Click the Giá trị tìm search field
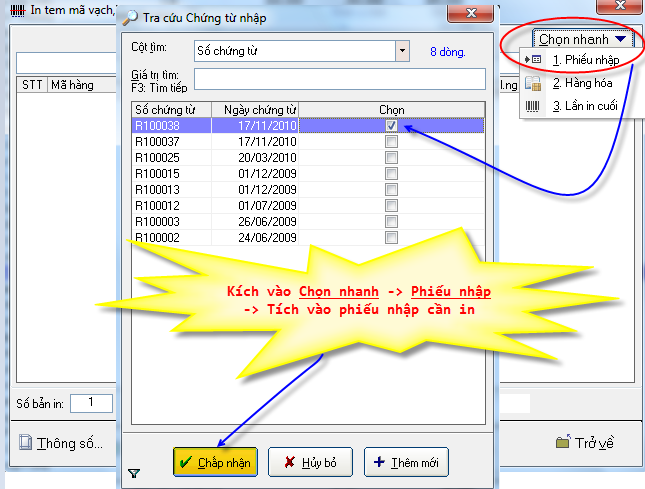This screenshot has height=489, width=645. (339, 79)
